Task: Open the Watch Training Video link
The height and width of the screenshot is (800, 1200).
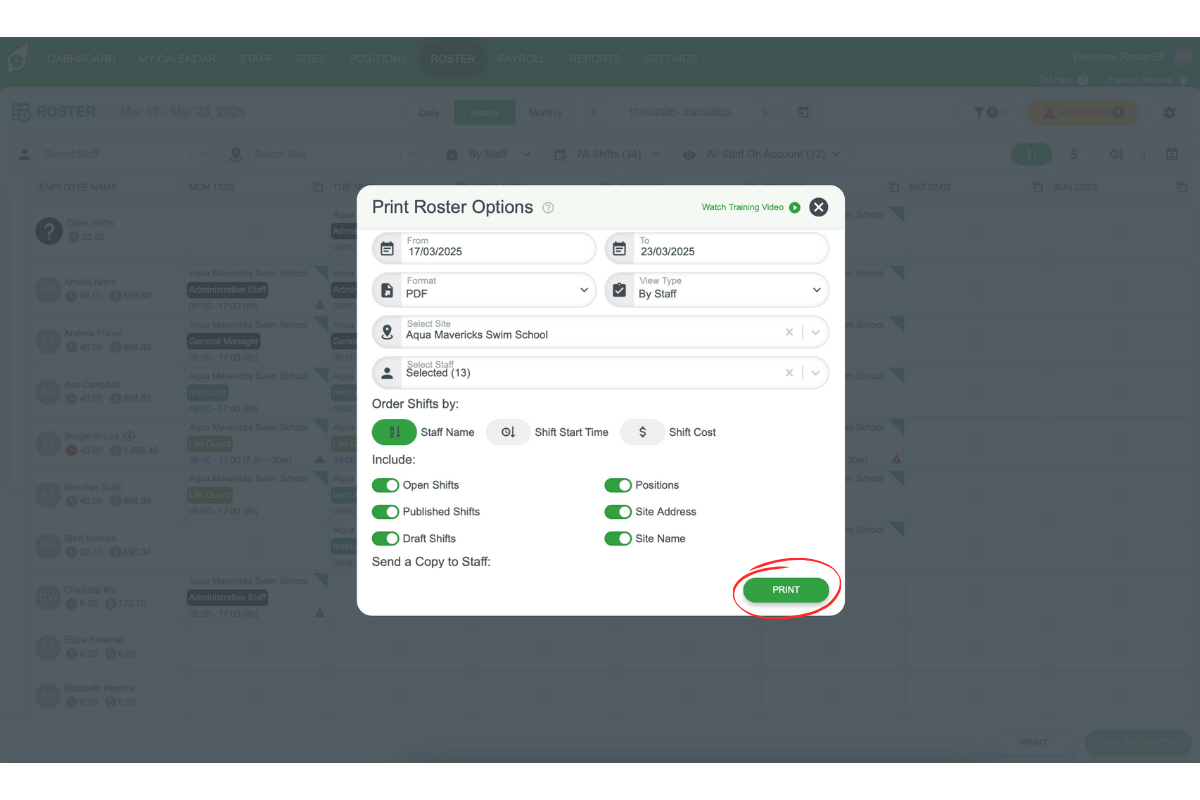Action: click(743, 207)
